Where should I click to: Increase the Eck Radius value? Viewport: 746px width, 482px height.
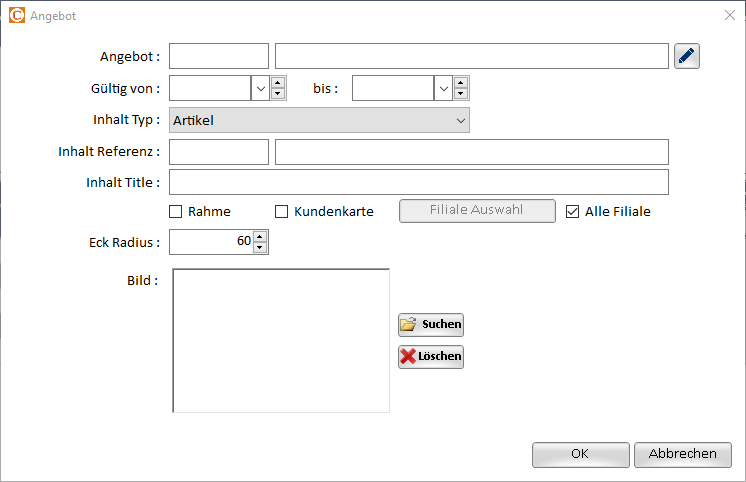click(x=260, y=237)
